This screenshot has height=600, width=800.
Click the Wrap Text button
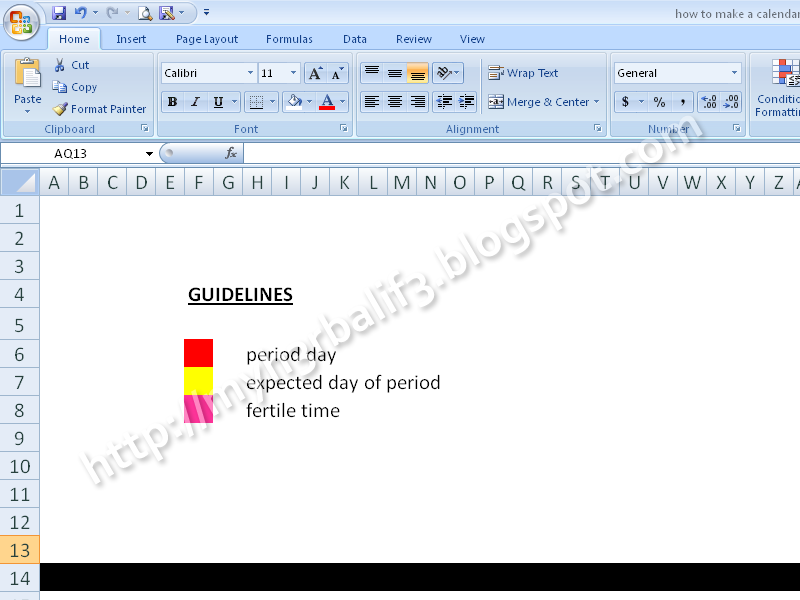coord(523,73)
